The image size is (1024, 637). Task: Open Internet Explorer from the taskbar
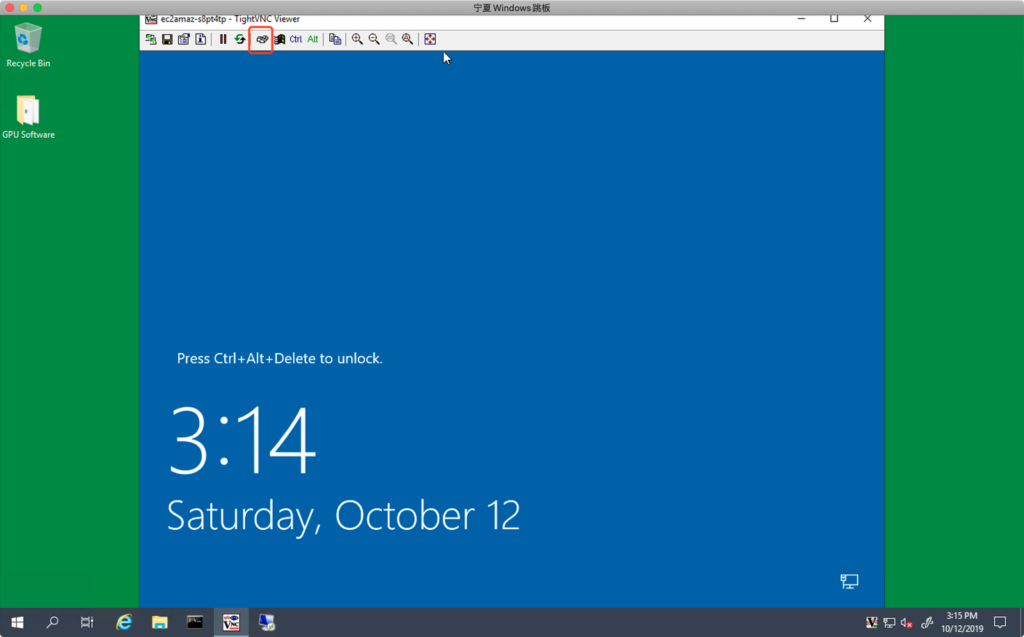coord(124,622)
